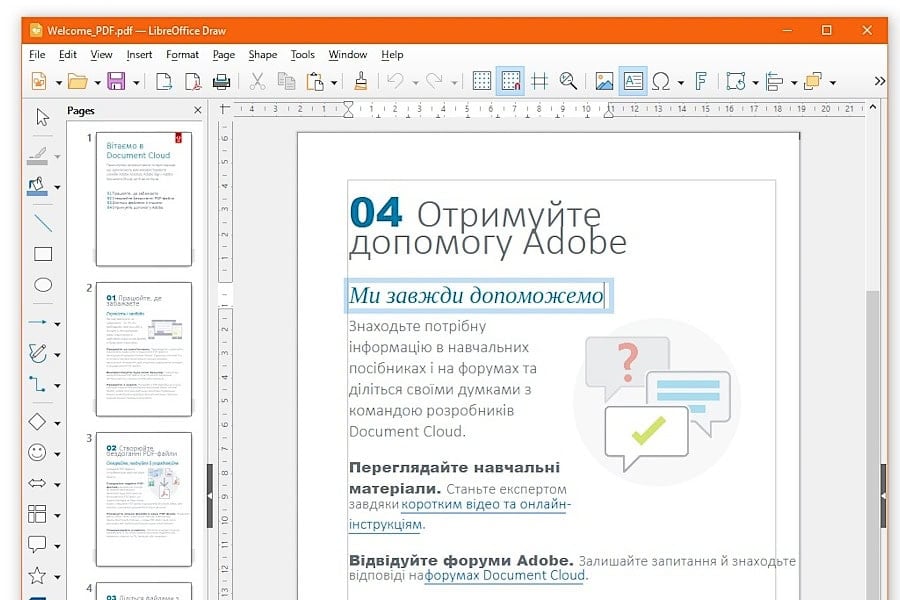Screen dimensions: 900x600
Task: Click the Fontwork text icon
Action: click(701, 82)
